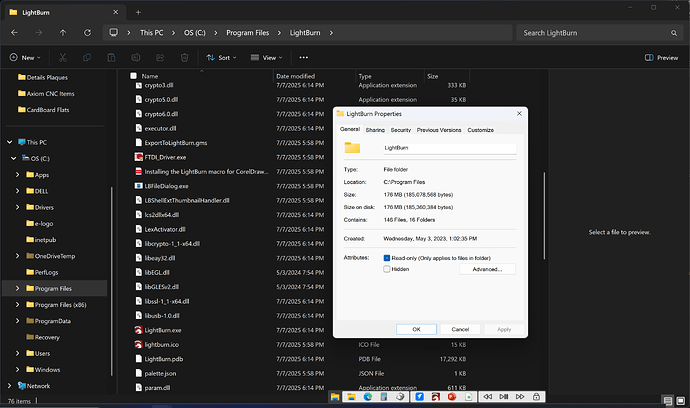Expand the Apps folder in tree

click(18, 175)
